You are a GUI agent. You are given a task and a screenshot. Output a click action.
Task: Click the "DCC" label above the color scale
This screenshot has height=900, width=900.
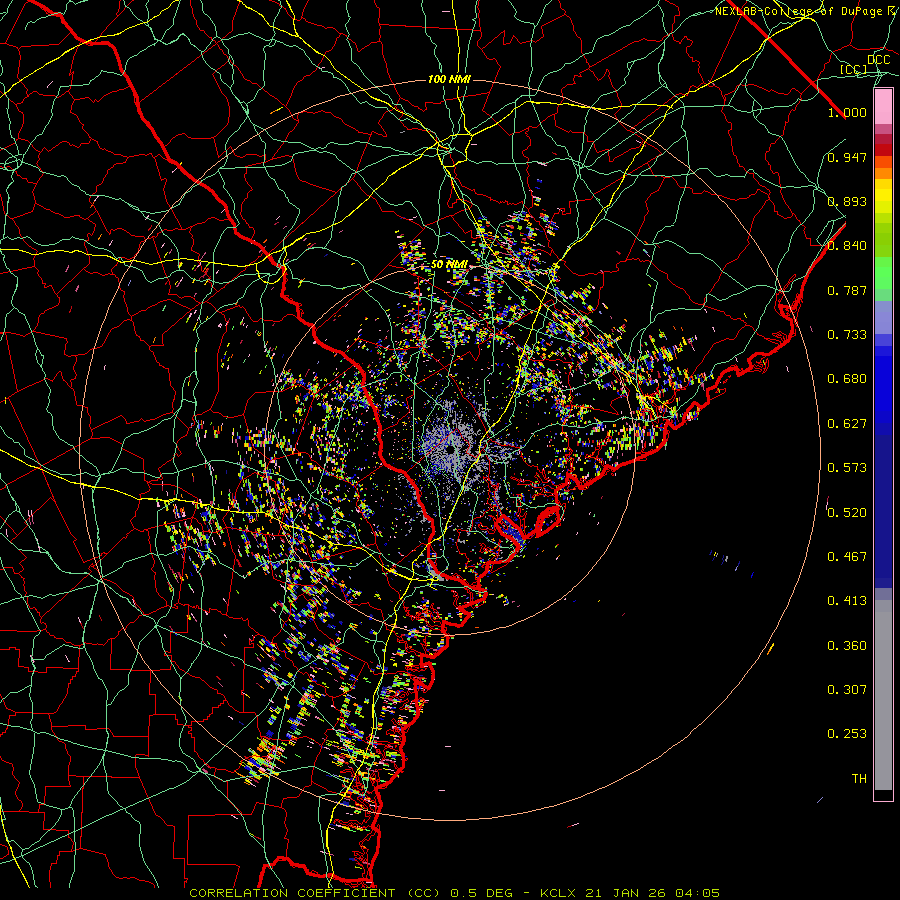coord(878,60)
